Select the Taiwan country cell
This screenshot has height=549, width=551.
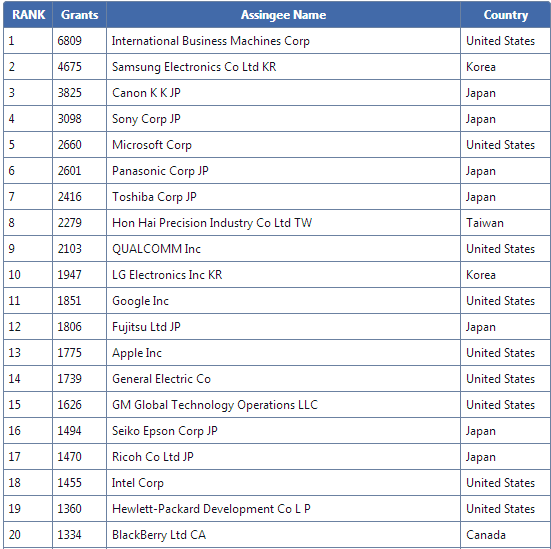(505, 223)
